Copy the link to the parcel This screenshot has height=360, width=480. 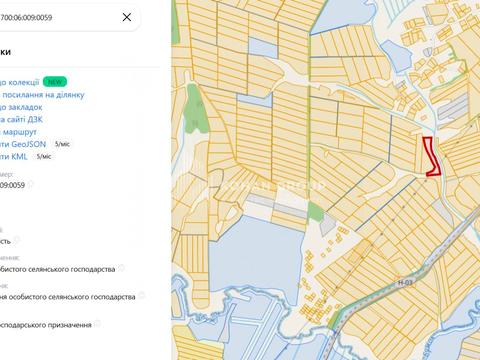pos(42,95)
